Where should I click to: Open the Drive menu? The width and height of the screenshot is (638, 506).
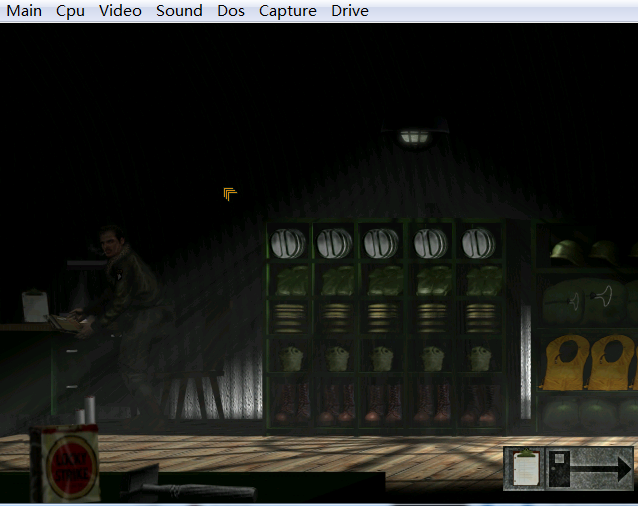tap(350, 11)
